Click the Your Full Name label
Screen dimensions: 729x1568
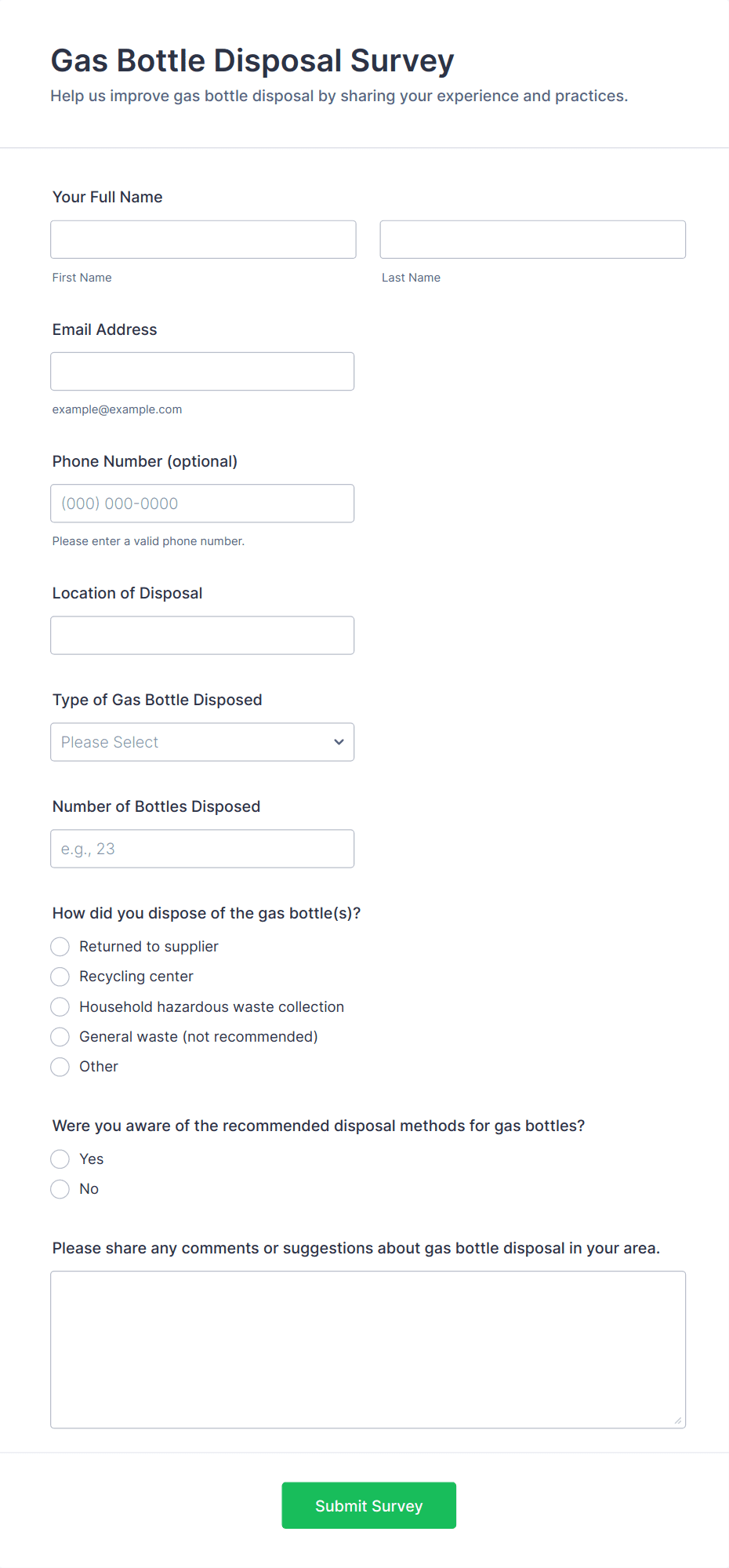pyautogui.click(x=107, y=197)
